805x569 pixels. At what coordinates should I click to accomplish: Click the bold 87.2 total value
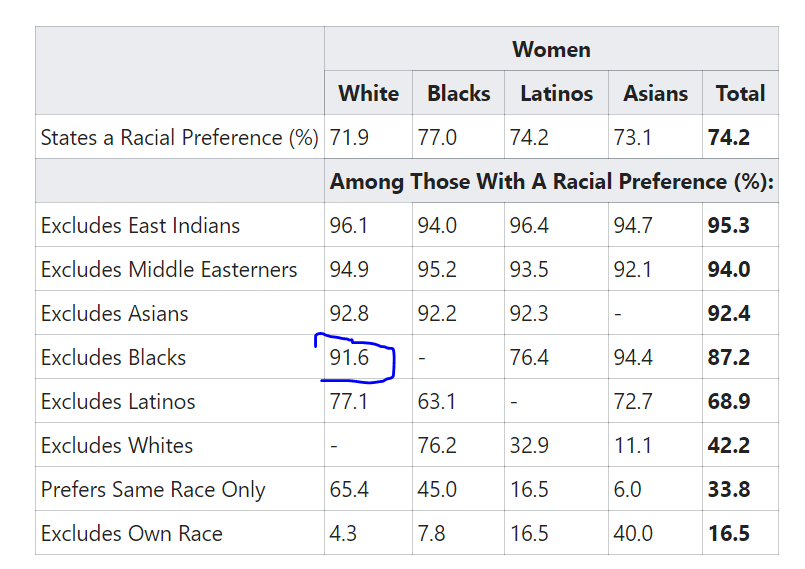pos(729,357)
